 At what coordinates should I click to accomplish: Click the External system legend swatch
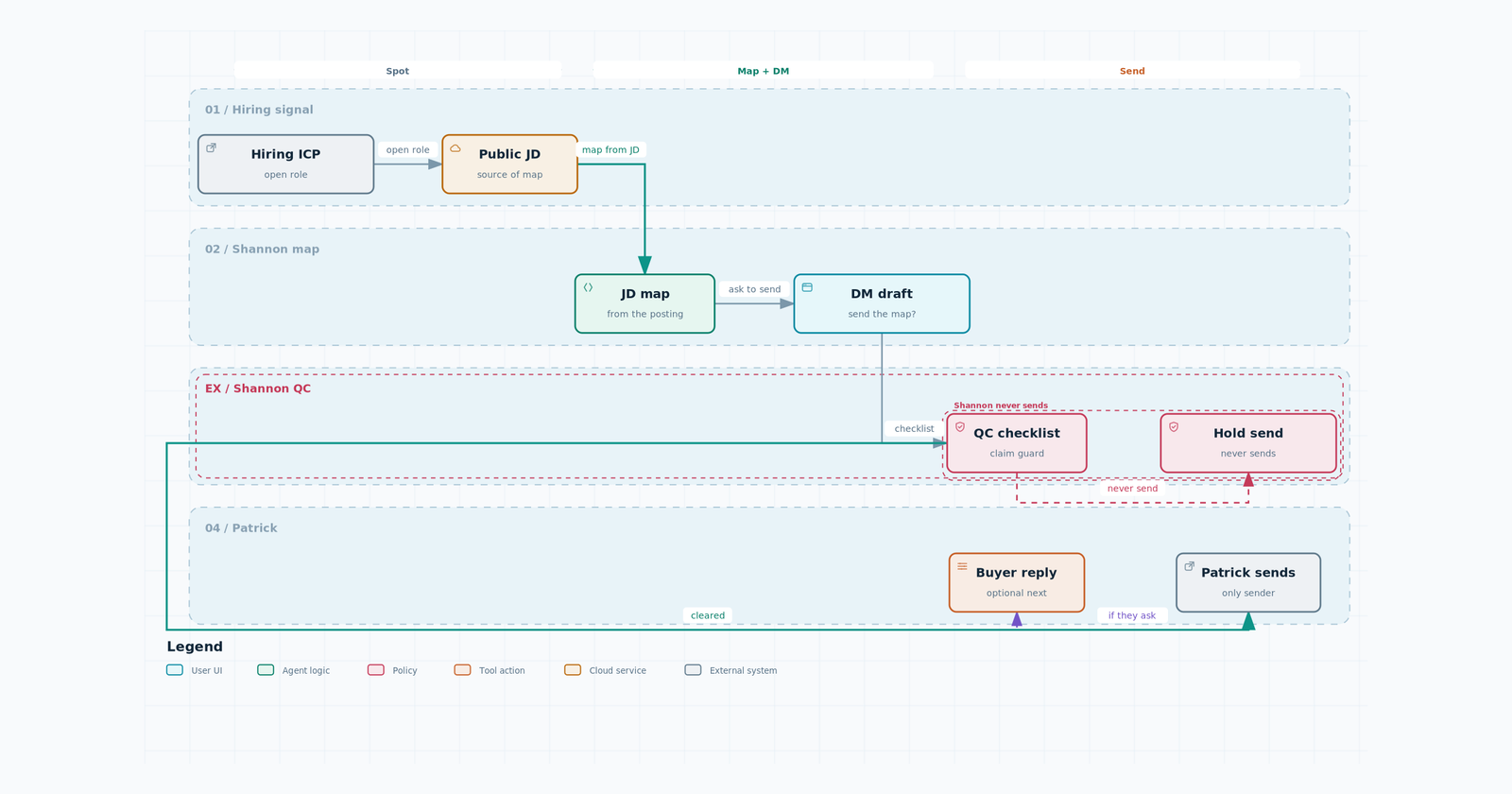[x=694, y=670]
